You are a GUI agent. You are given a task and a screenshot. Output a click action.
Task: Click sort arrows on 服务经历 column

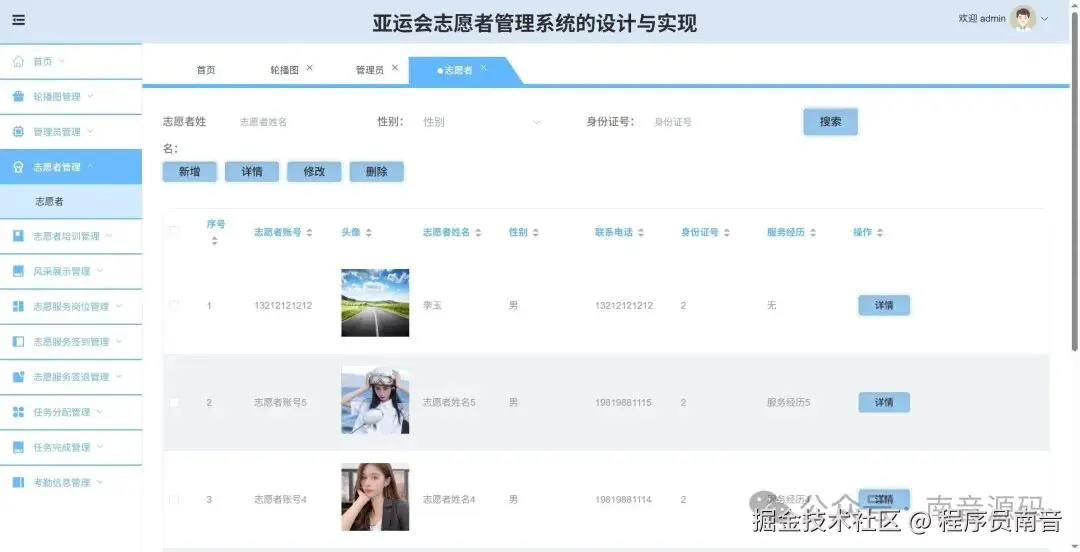813,233
